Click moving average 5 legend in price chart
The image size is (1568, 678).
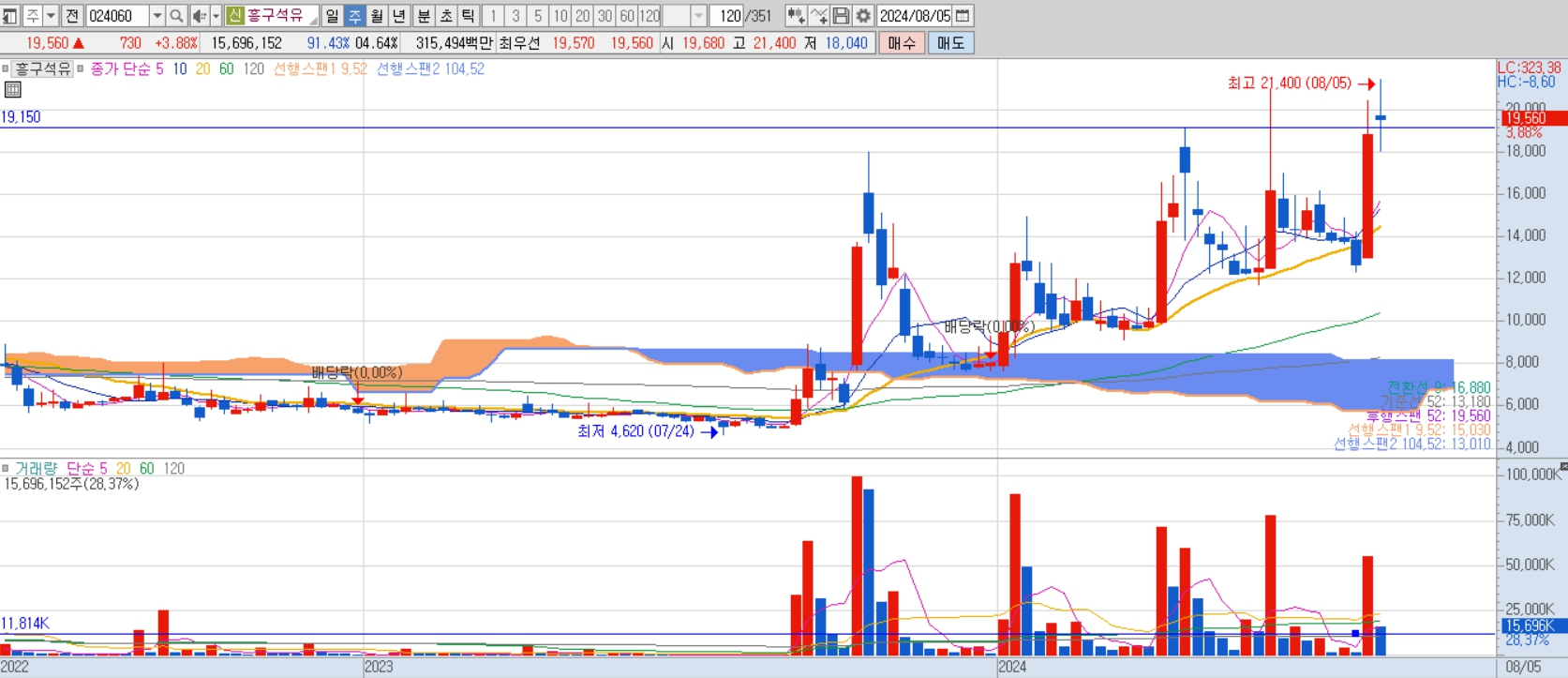[159, 68]
